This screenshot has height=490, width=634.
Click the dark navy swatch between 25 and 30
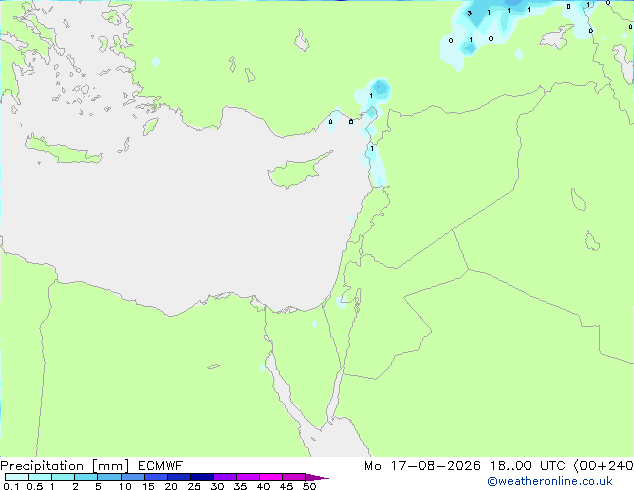point(202,477)
